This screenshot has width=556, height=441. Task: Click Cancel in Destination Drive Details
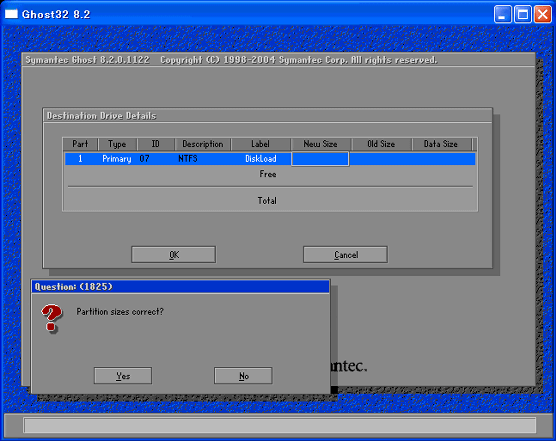345,255
